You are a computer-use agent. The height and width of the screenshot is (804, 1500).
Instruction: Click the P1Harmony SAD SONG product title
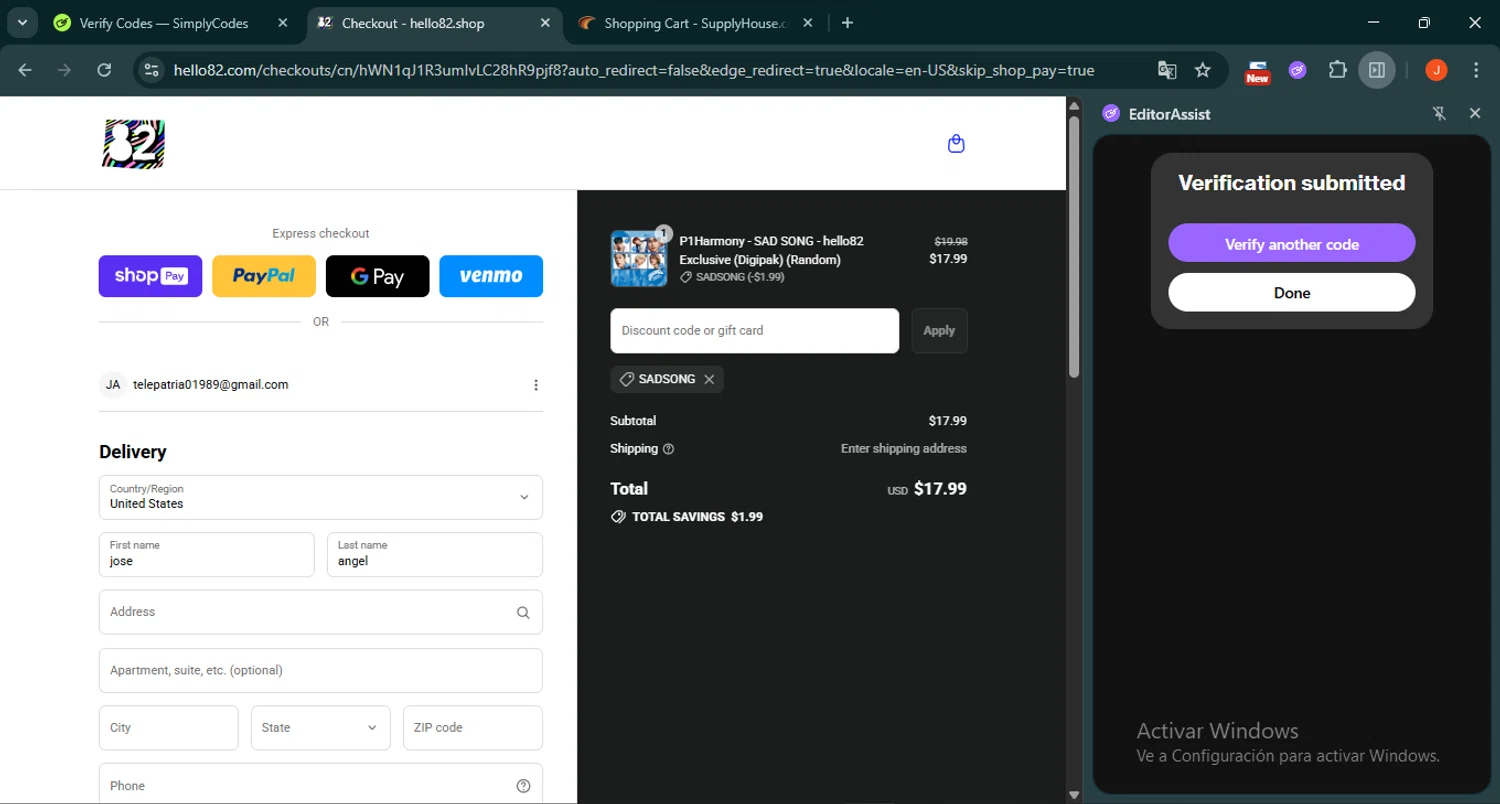pos(771,250)
